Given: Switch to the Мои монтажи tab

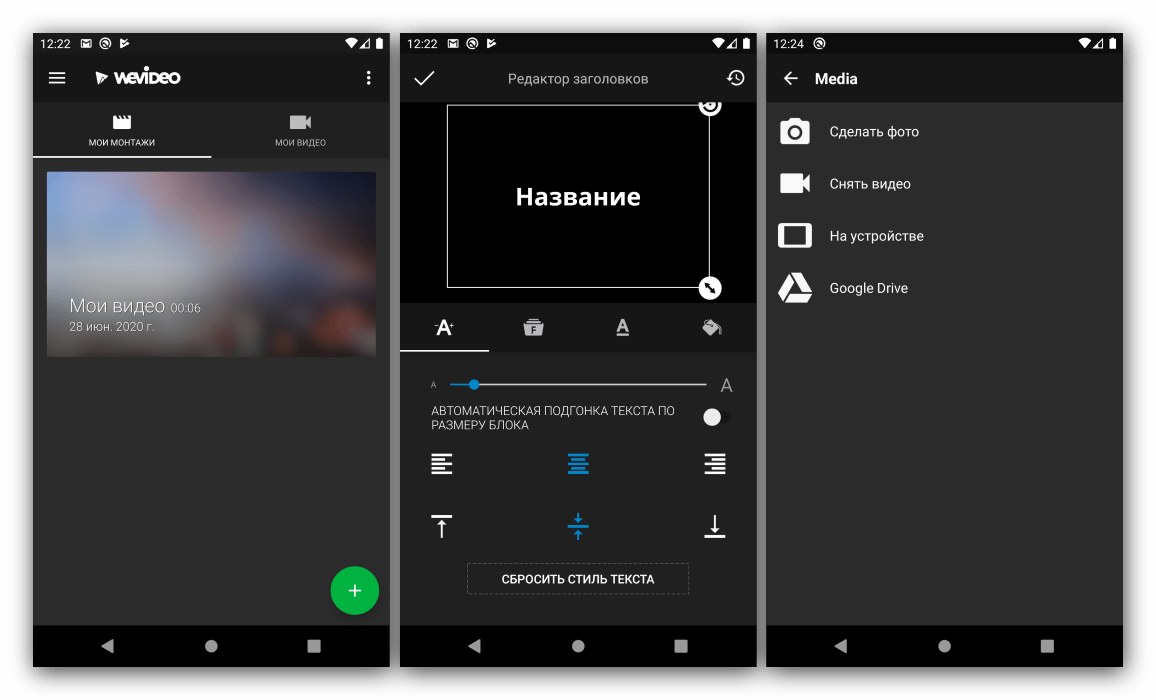Looking at the screenshot, I should (122, 130).
